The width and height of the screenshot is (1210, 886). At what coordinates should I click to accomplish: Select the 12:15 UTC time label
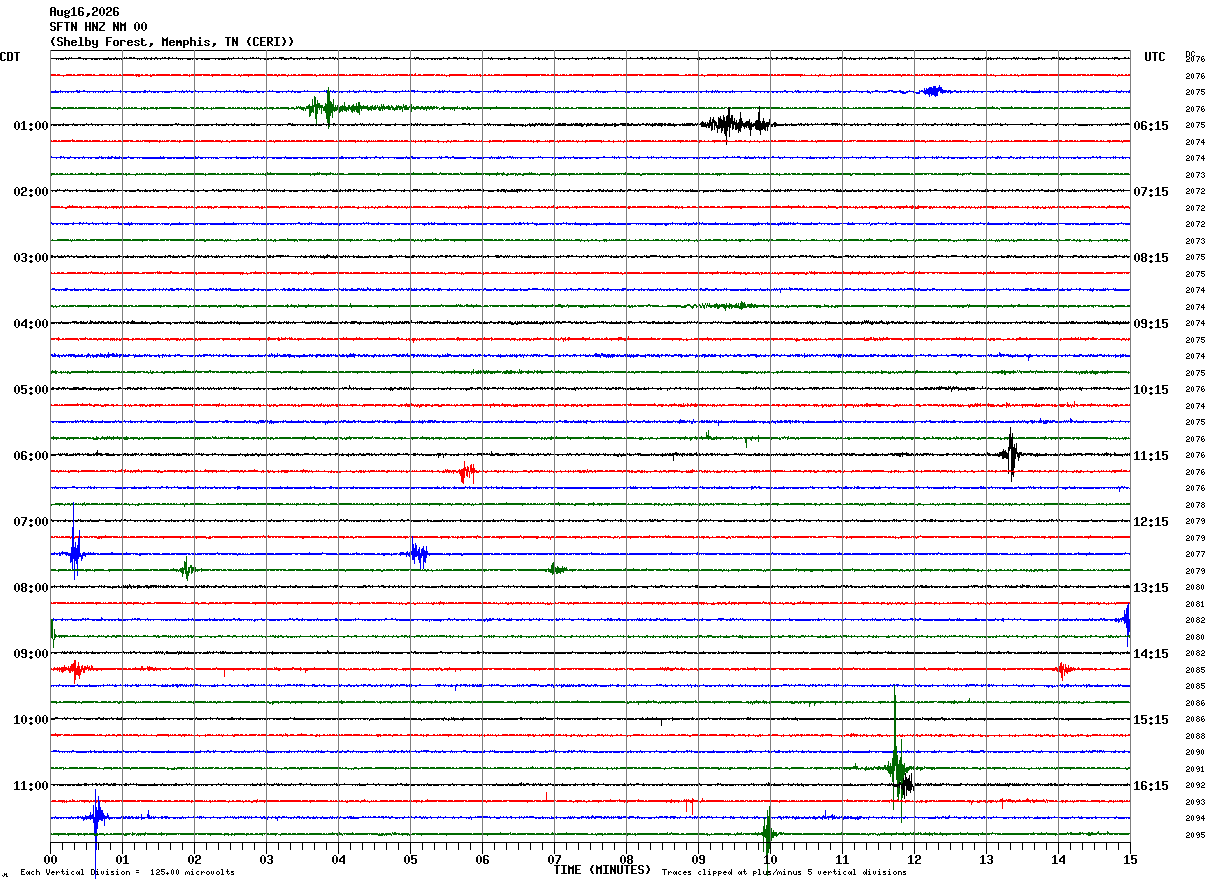(1151, 522)
